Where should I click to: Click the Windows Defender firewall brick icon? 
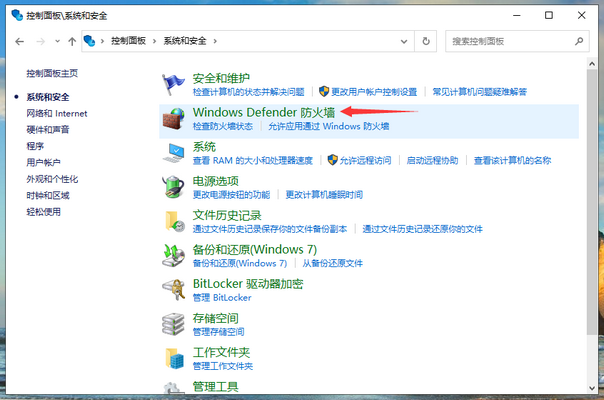click(x=175, y=118)
